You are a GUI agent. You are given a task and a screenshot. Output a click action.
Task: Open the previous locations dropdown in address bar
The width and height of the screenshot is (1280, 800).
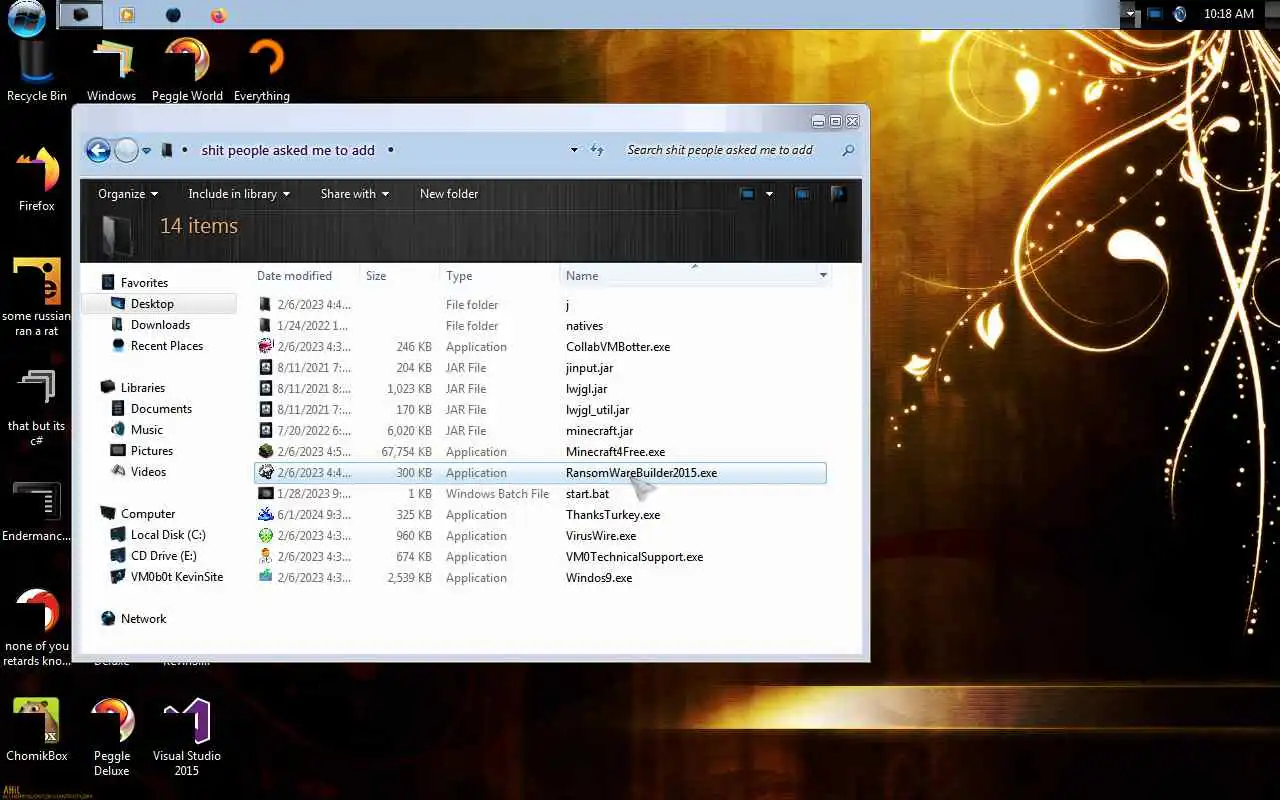[574, 150]
